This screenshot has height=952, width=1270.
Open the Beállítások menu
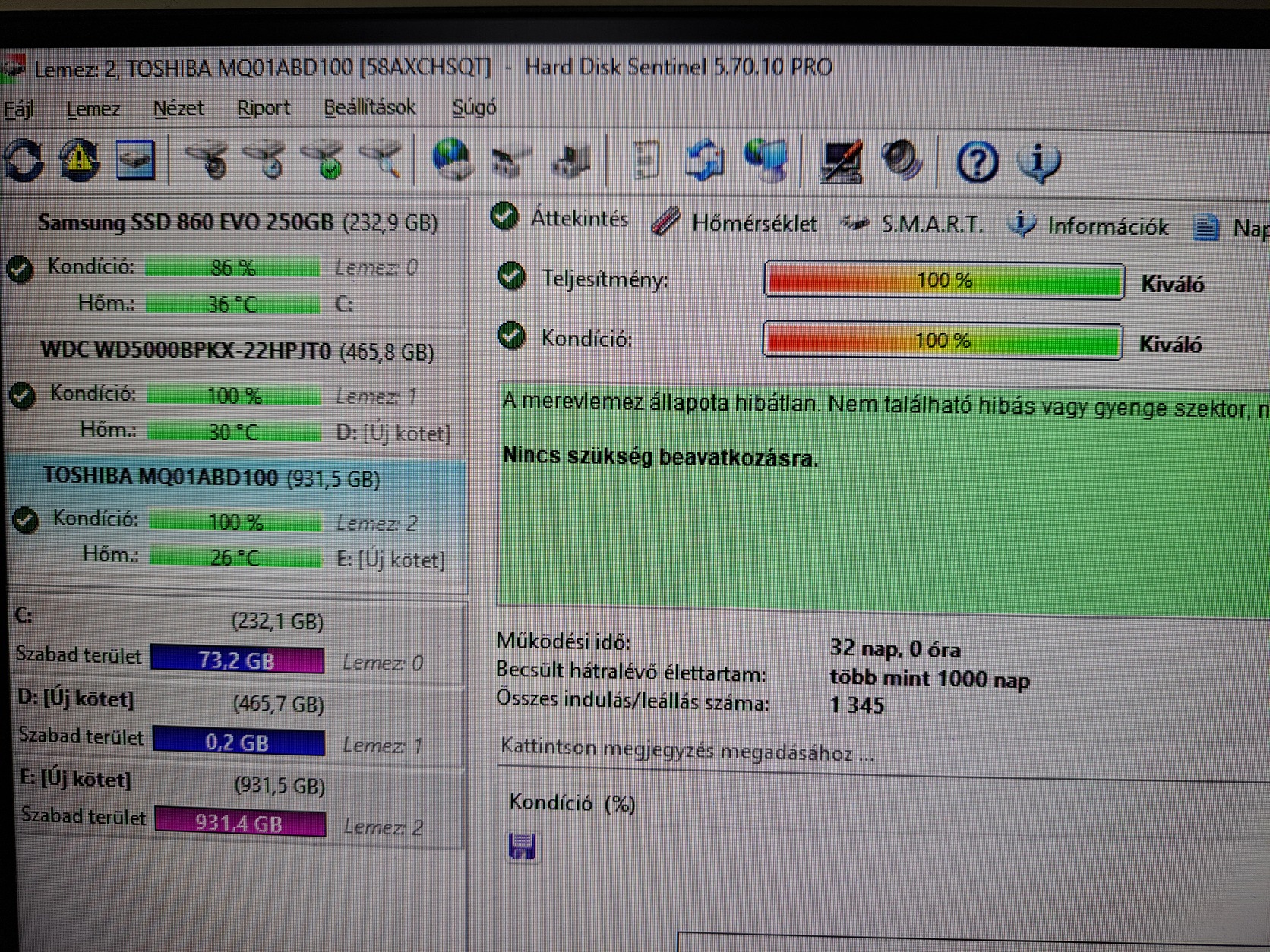369,108
